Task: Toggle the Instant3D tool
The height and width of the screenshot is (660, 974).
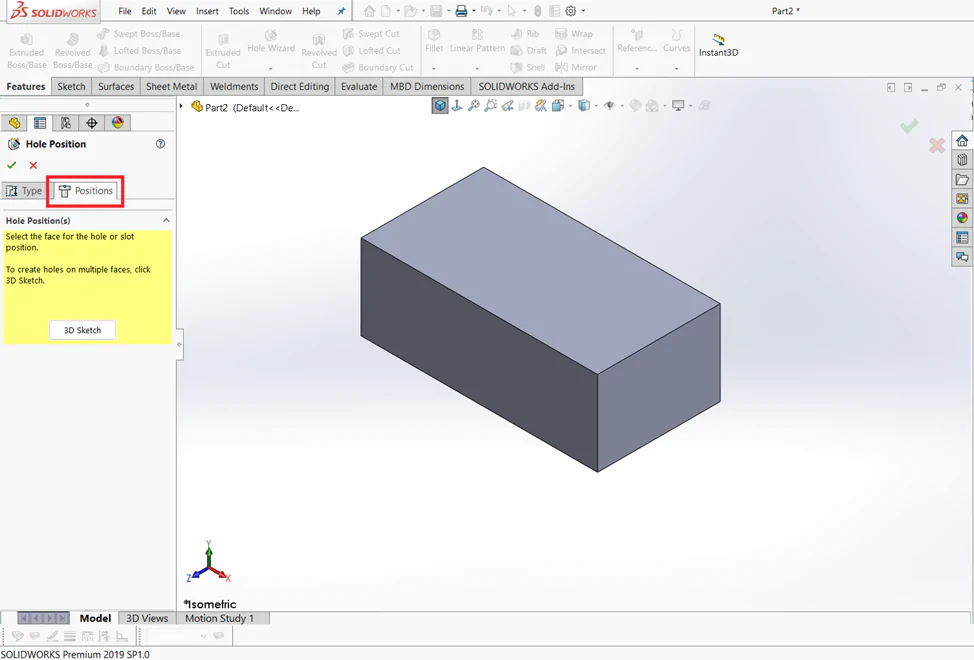Action: click(x=719, y=46)
